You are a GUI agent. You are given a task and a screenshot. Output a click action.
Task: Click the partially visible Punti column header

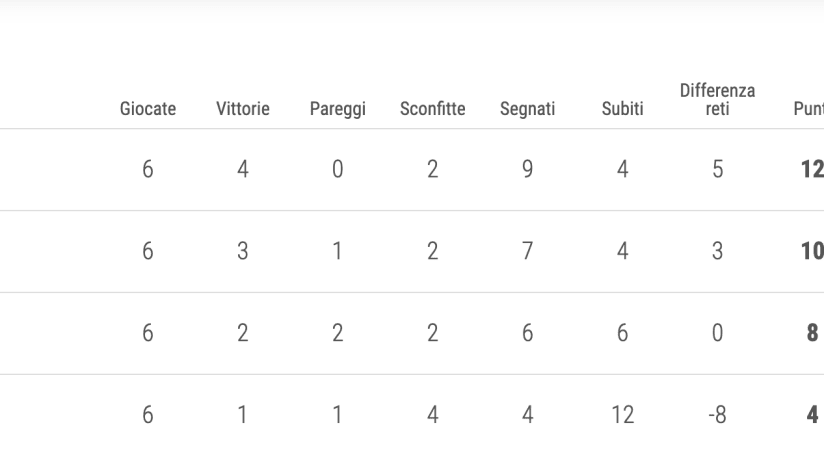[808, 110]
